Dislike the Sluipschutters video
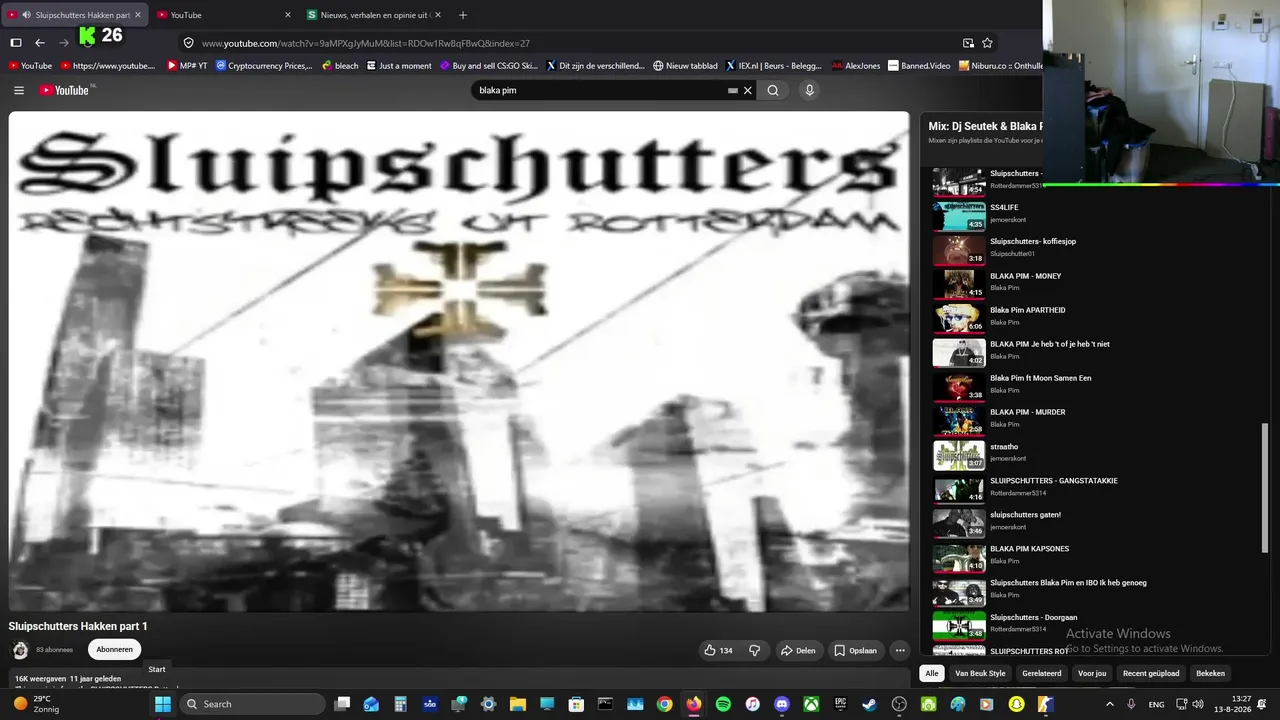 [x=754, y=650]
